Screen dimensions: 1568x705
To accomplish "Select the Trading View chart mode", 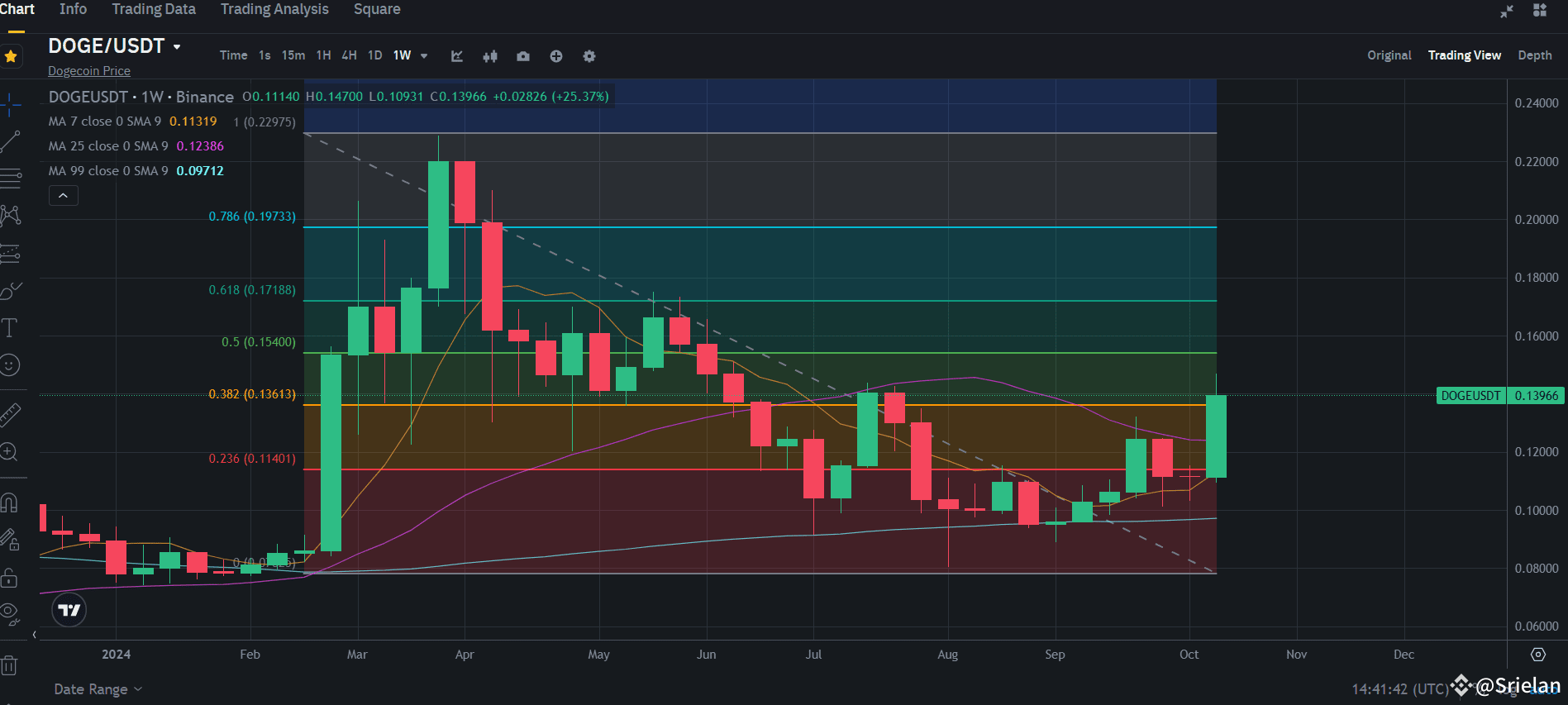I will pyautogui.click(x=1465, y=55).
